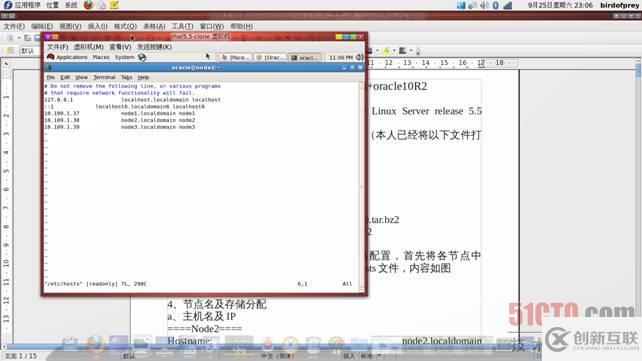Click the date and time 23:06 in top panel
Viewport: 642px width, 361px height.
pos(560,5)
